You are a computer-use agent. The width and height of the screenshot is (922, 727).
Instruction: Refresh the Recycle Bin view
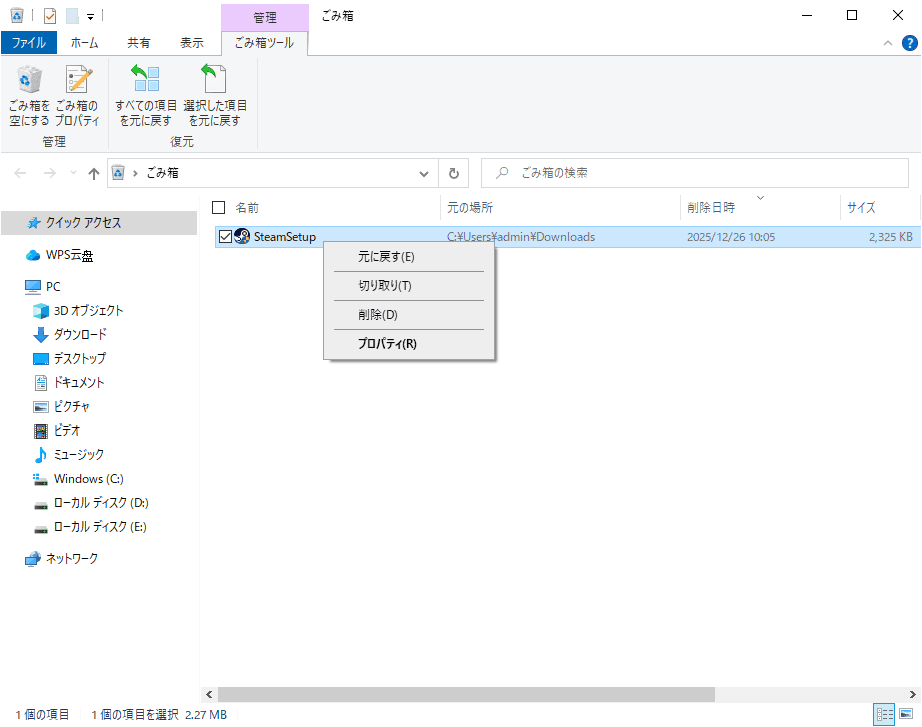pyautogui.click(x=453, y=172)
